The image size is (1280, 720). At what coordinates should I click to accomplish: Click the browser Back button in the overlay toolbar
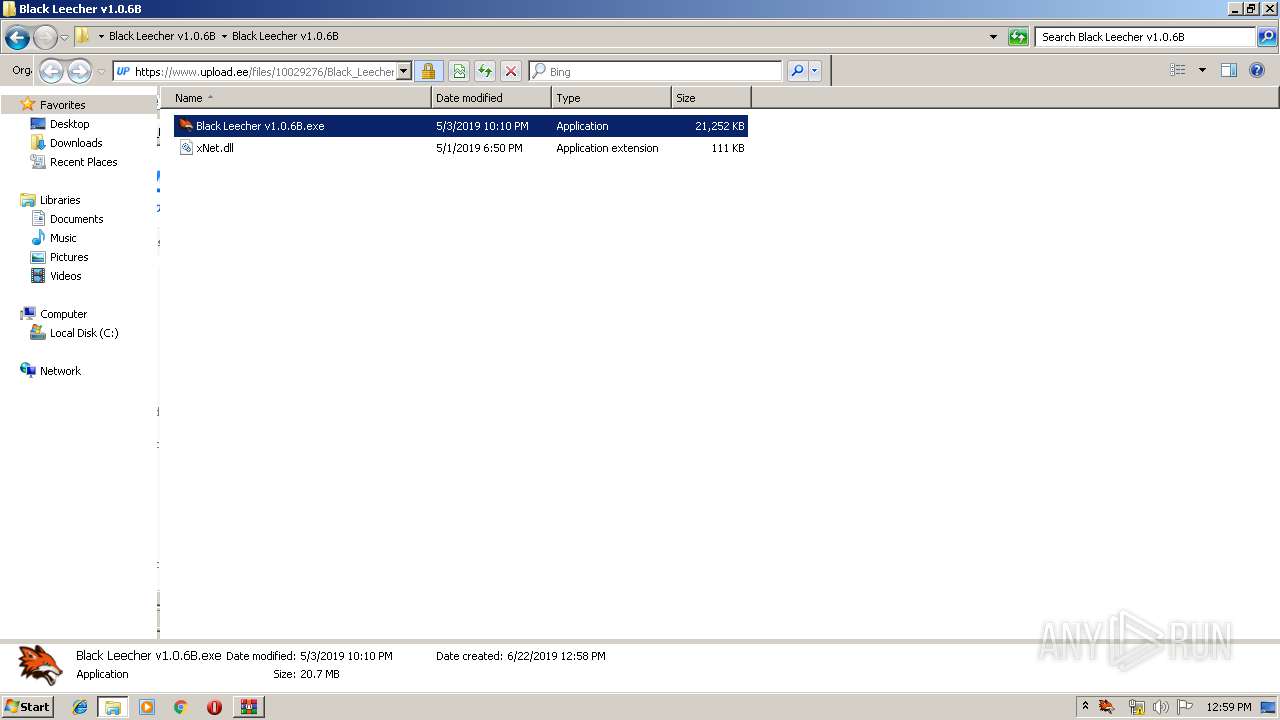click(51, 71)
